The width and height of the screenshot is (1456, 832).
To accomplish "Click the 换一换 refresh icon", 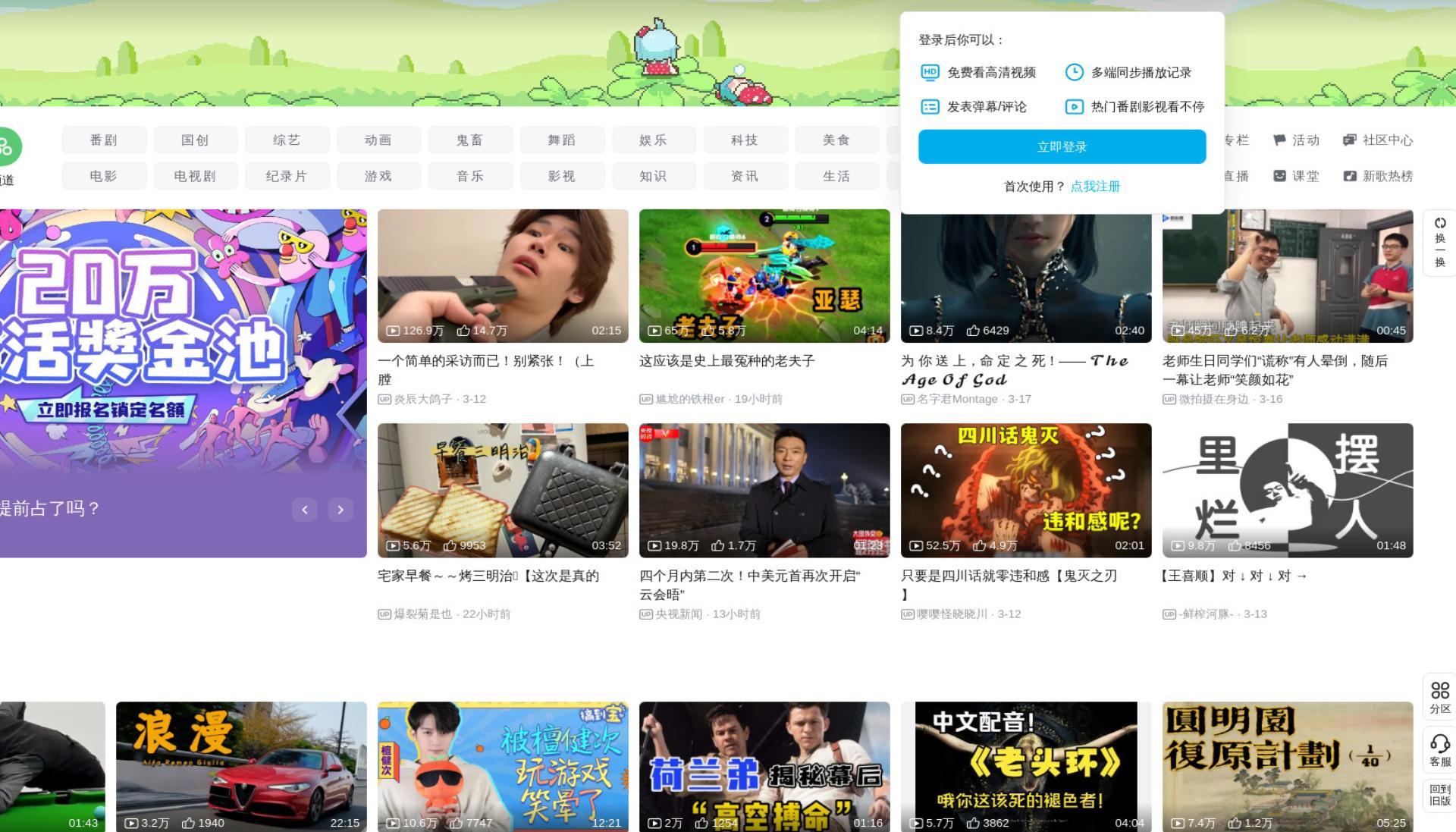I will pyautogui.click(x=1440, y=223).
